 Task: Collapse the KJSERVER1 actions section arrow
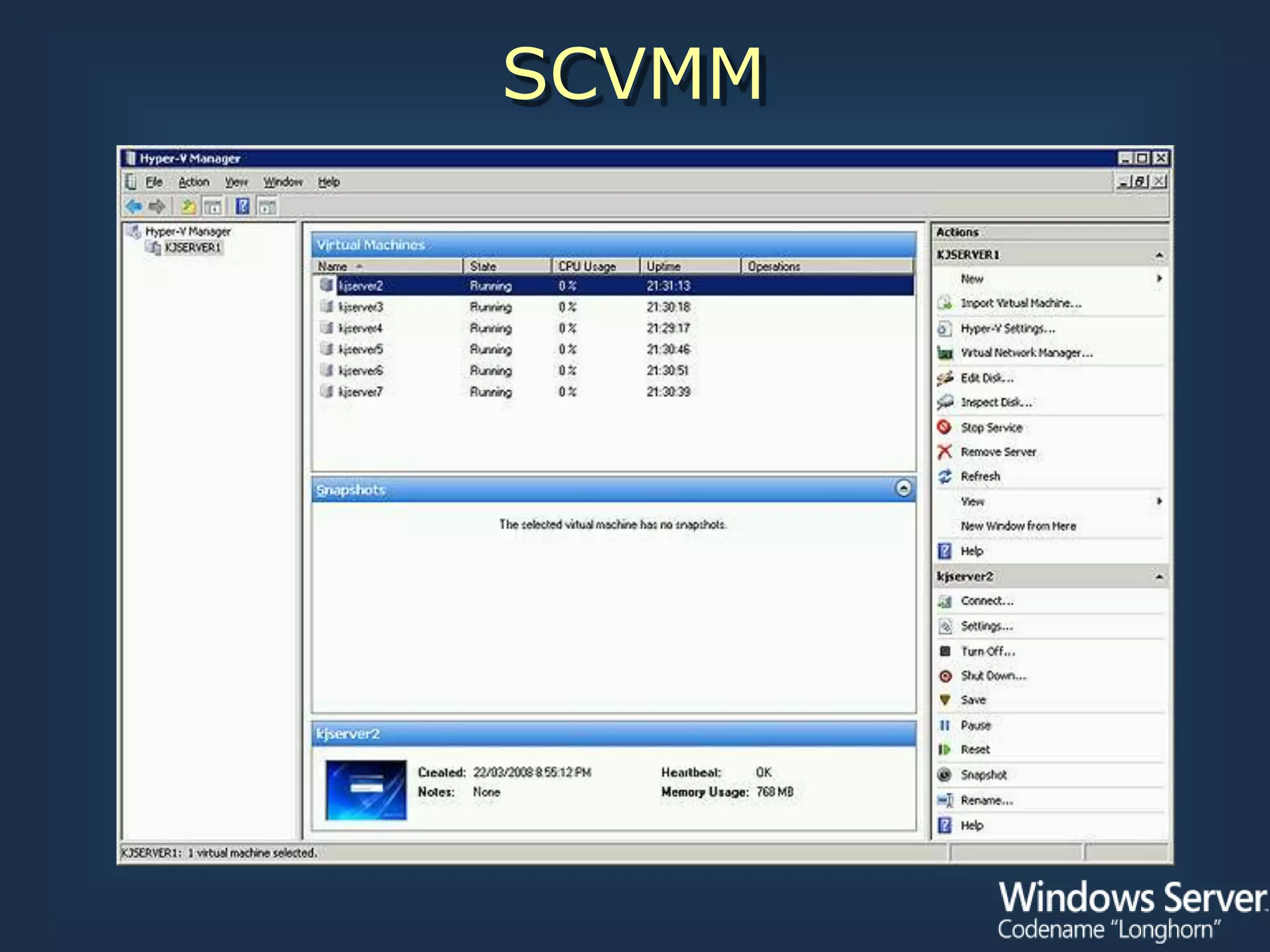coord(1158,255)
